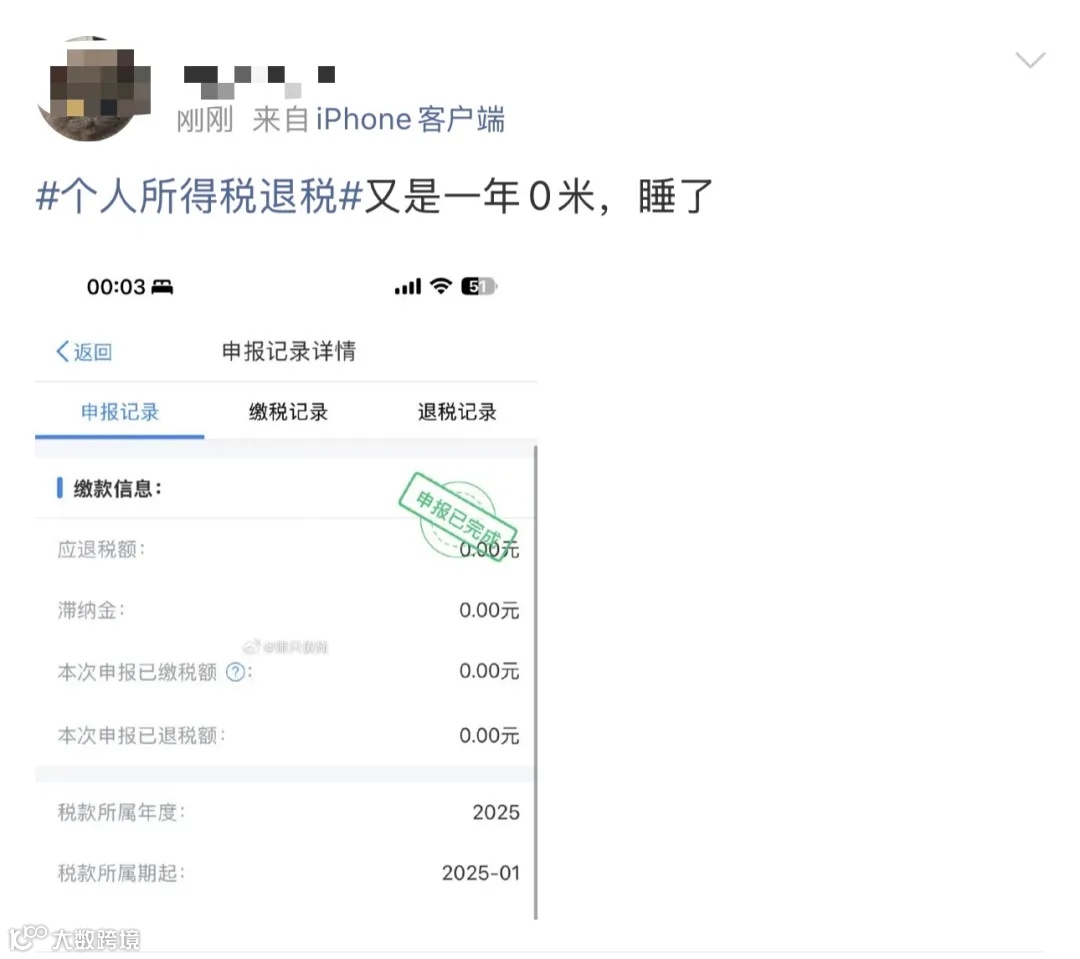Click the vertical scrollbar beside the records
The width and height of the screenshot is (1080, 959).
coord(535,682)
